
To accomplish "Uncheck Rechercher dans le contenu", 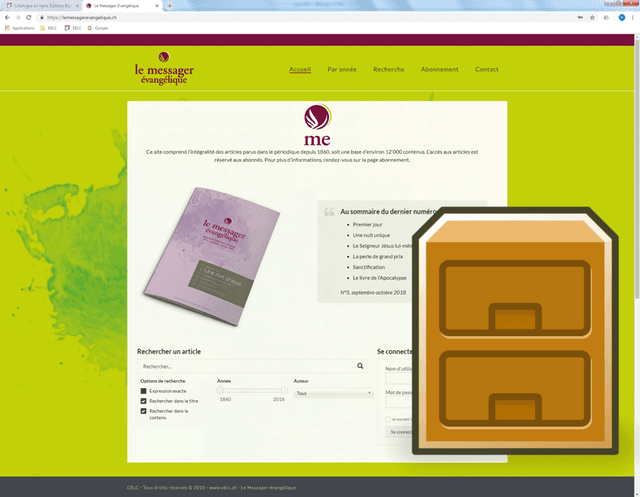I will 143,411.
